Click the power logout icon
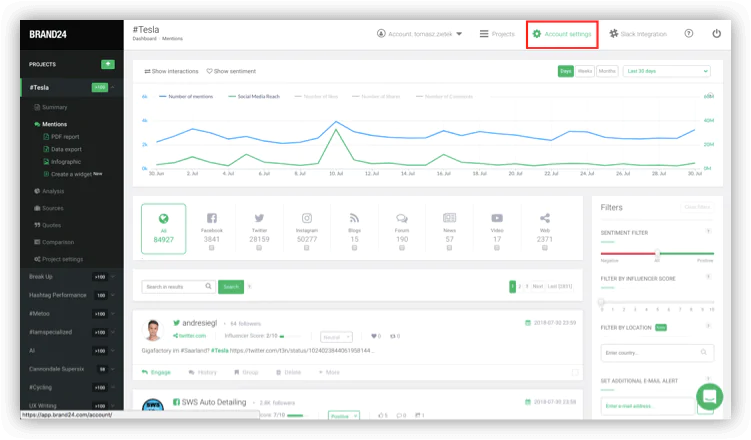This screenshot has width=751, height=440. pyautogui.click(x=717, y=34)
